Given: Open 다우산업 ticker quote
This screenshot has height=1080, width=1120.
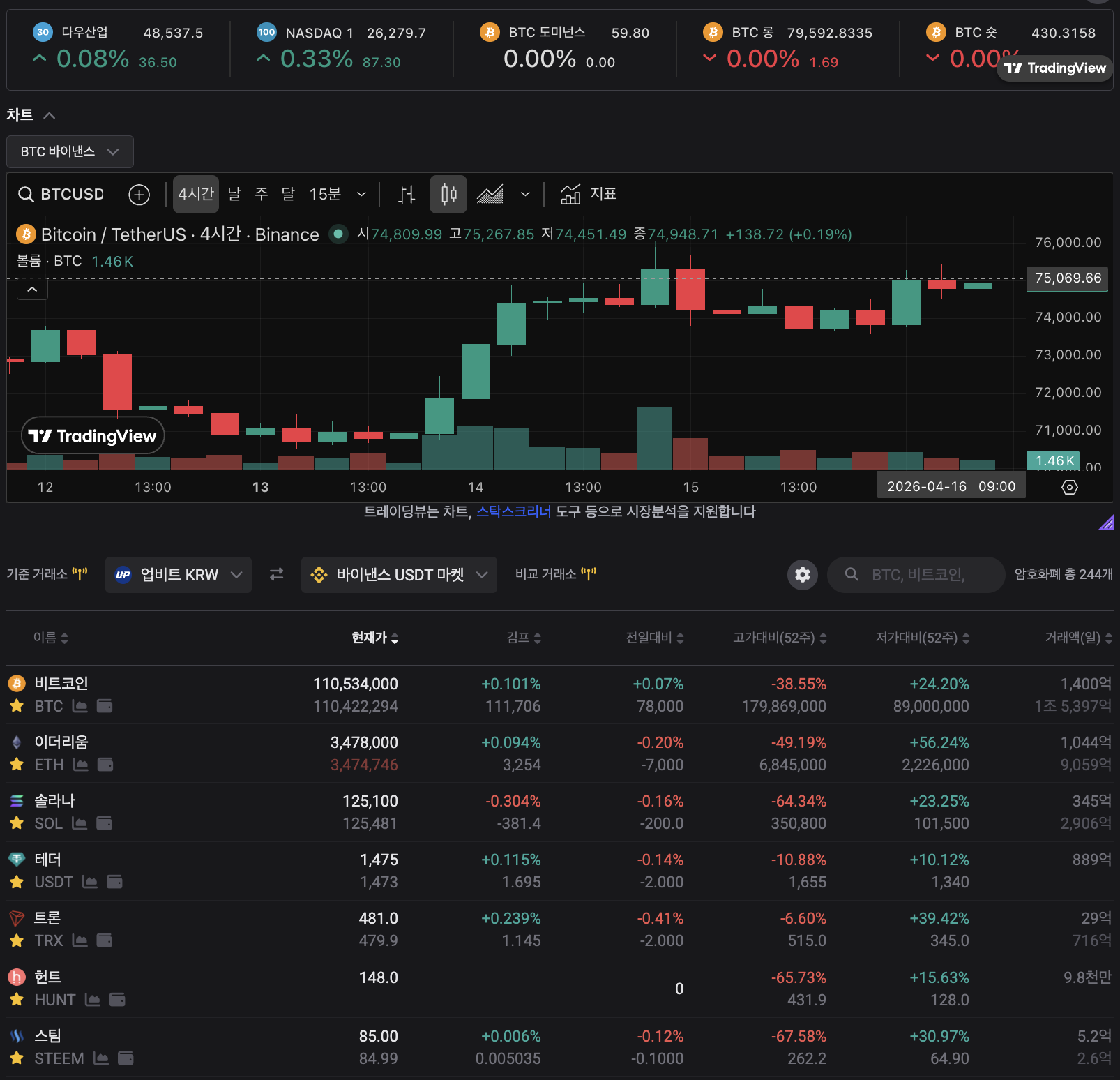Looking at the screenshot, I should (x=118, y=47).
